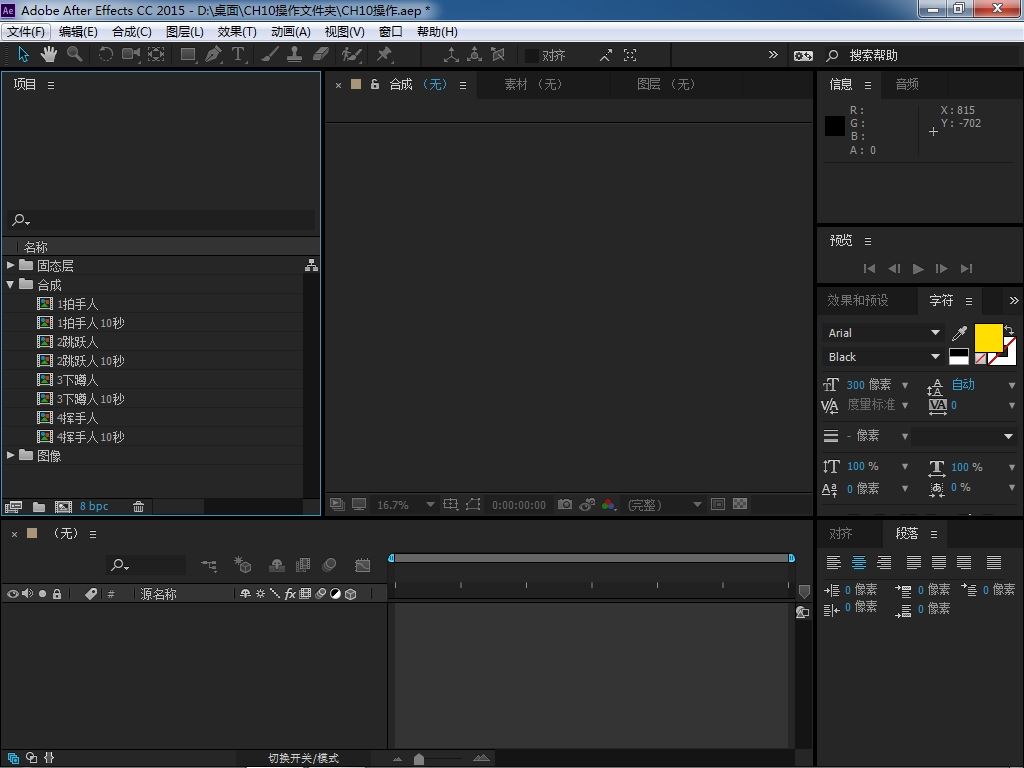This screenshot has width=1024, height=768.
Task: Toggle the graph editor in timeline
Action: [x=362, y=565]
